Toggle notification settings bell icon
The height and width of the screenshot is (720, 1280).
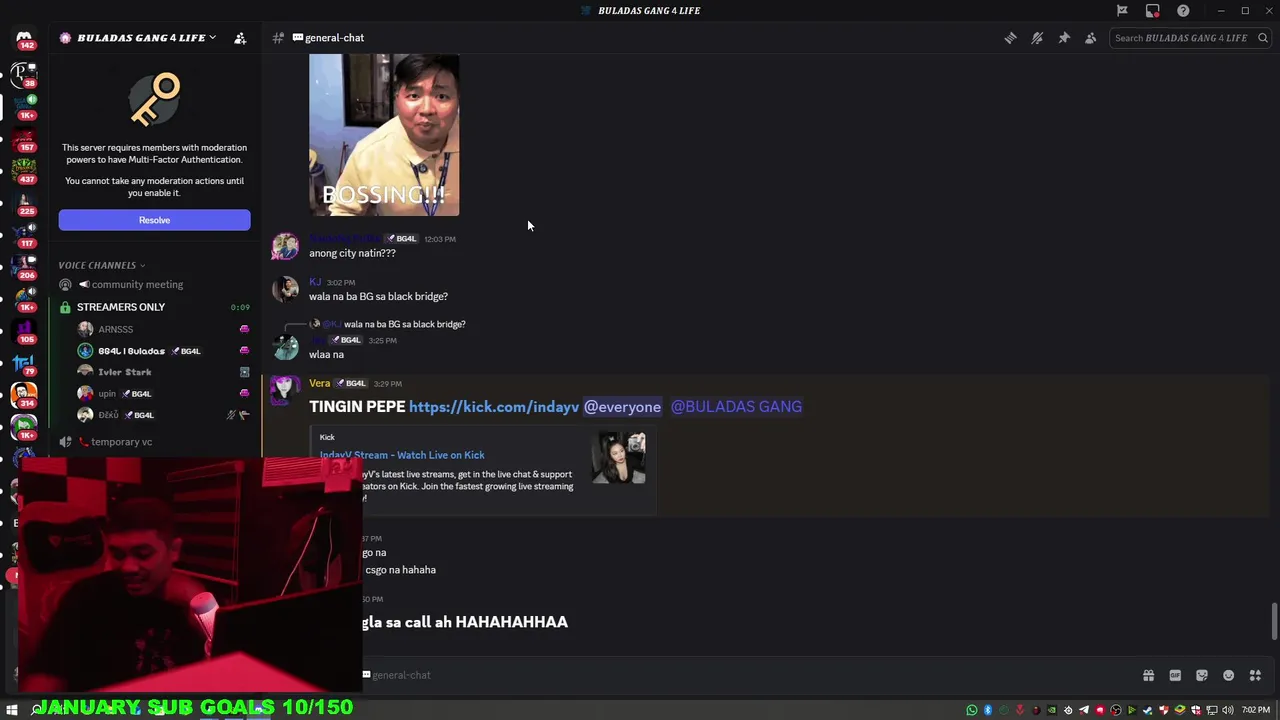pos(1037,38)
